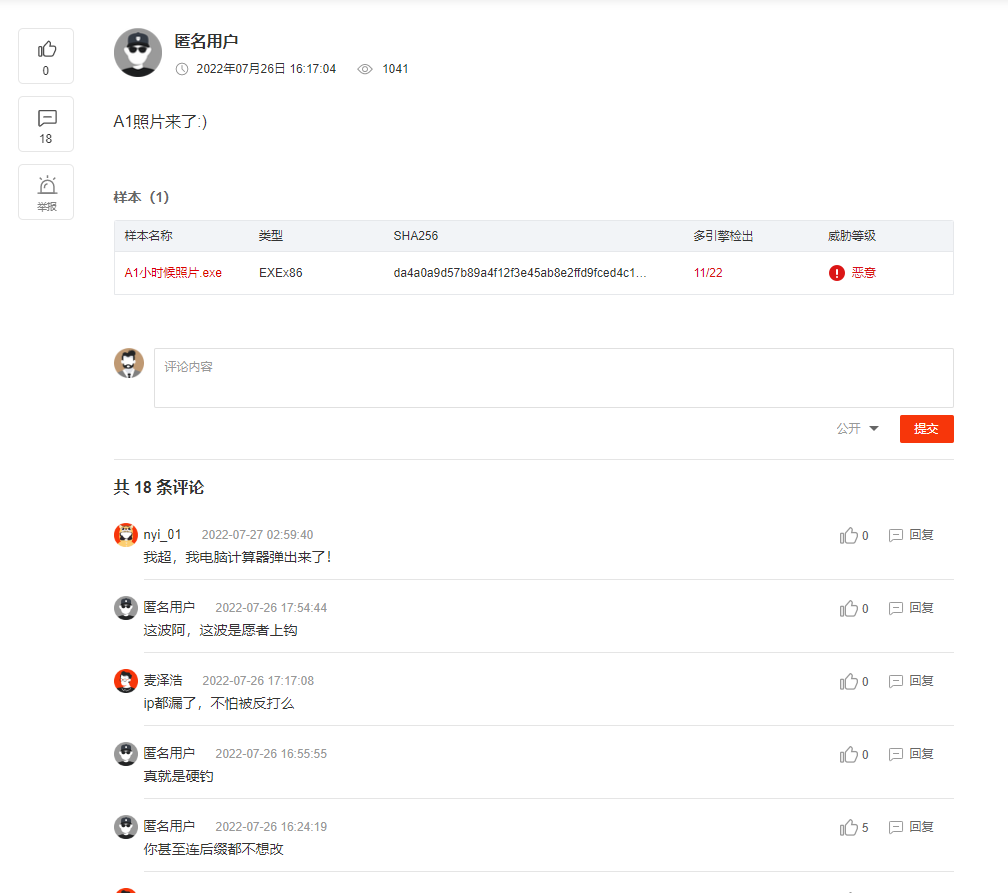Submit the comment with 提交 button
Viewport: 1008px width, 893px height.
[926, 429]
